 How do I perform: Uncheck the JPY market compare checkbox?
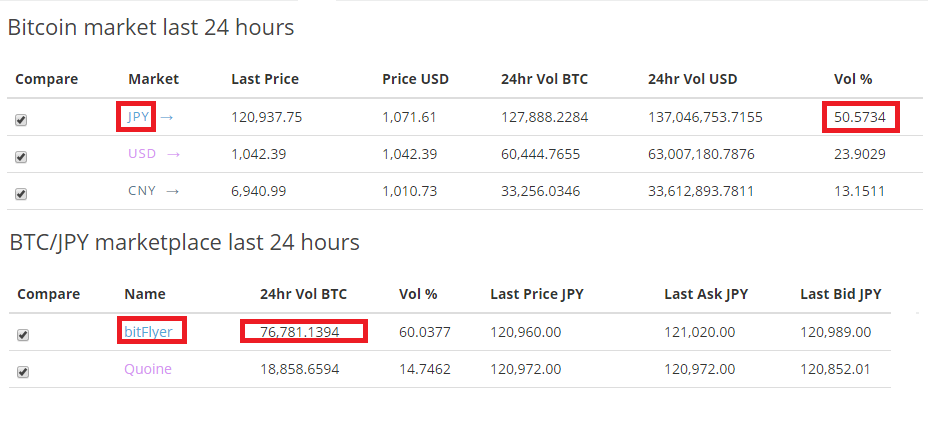21,120
